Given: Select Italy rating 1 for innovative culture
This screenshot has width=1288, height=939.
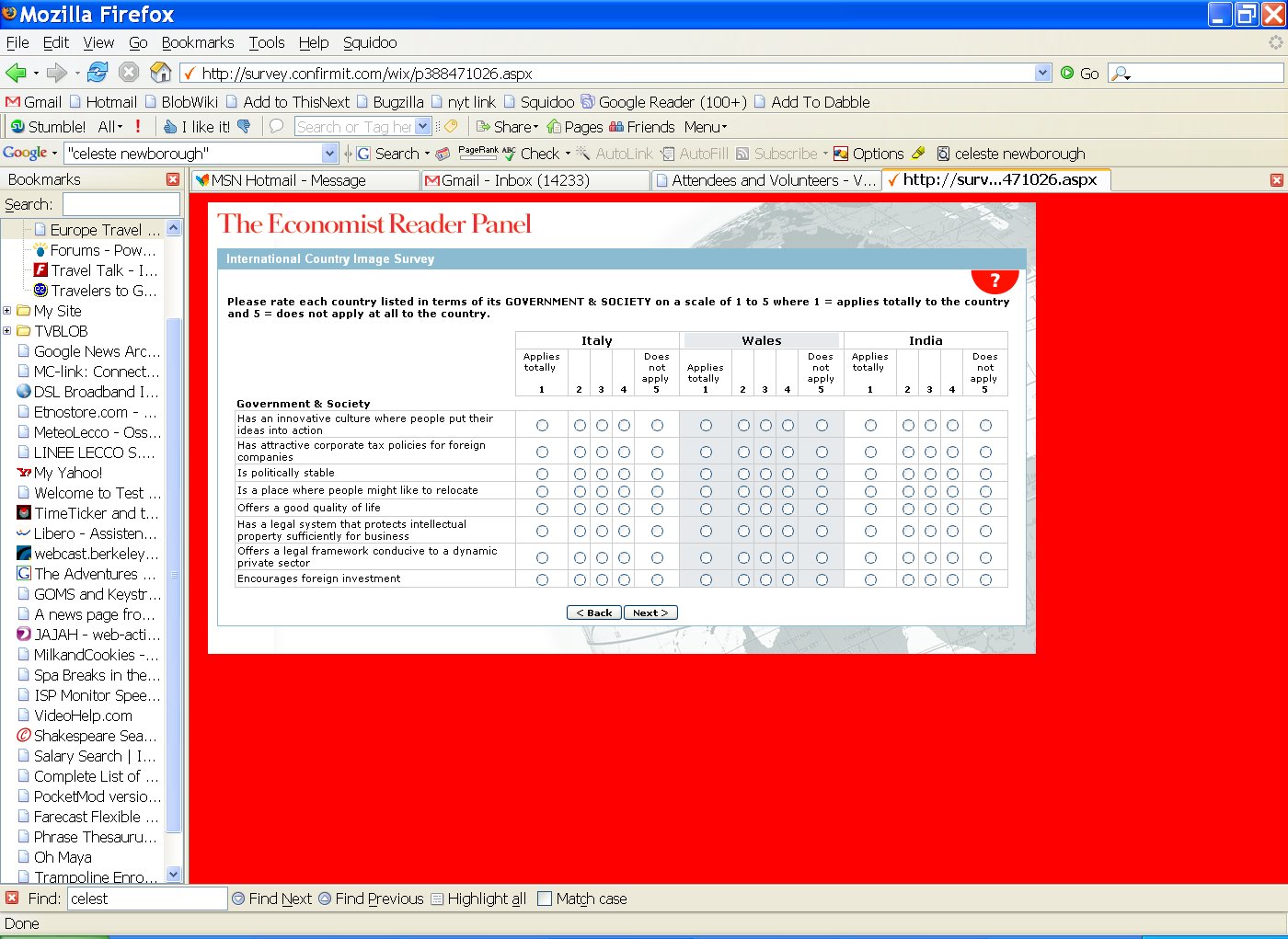Looking at the screenshot, I should tap(542, 425).
